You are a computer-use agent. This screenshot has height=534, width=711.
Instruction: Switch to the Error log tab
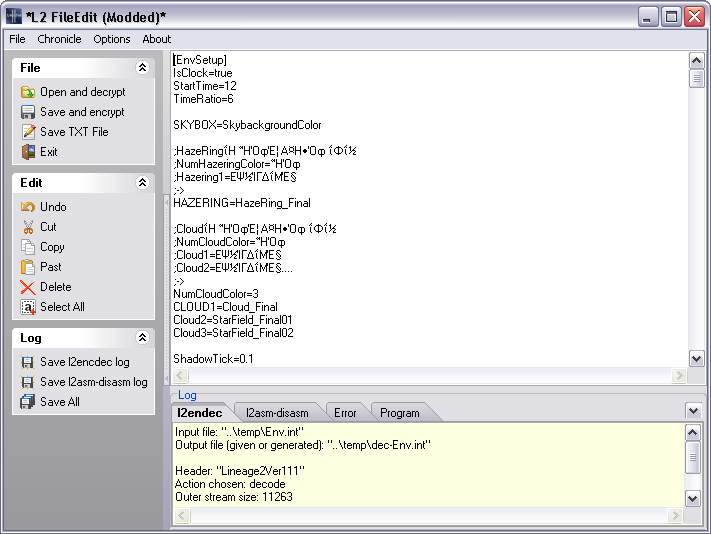coord(345,412)
